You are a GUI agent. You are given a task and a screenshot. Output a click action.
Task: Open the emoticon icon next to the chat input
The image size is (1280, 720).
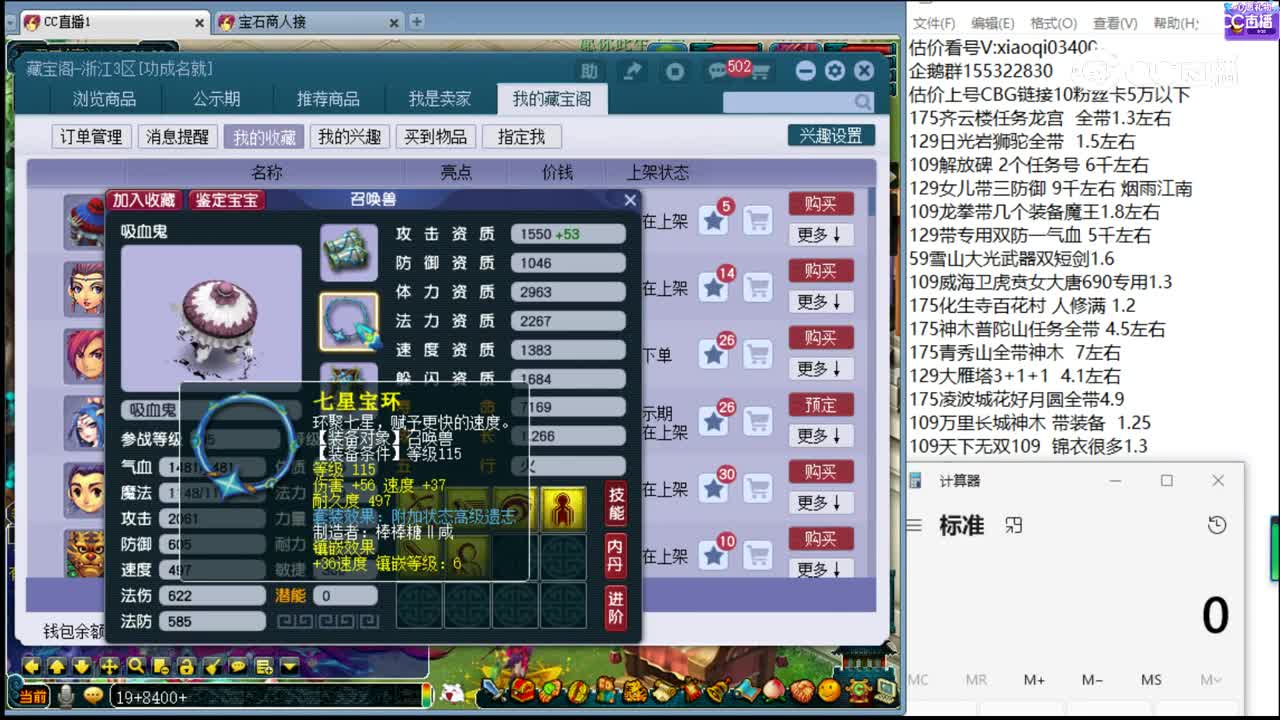[93, 697]
